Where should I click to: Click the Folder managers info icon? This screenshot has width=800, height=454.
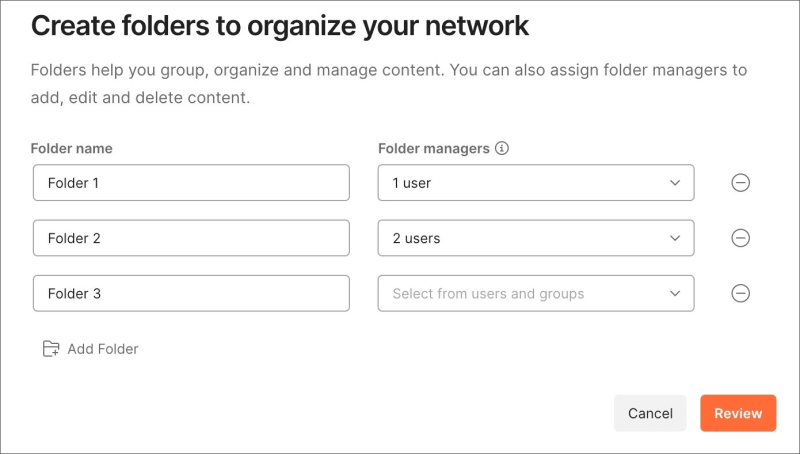(x=502, y=148)
